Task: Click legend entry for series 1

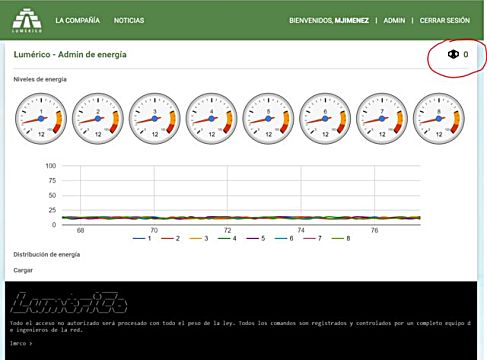Action: point(142,238)
